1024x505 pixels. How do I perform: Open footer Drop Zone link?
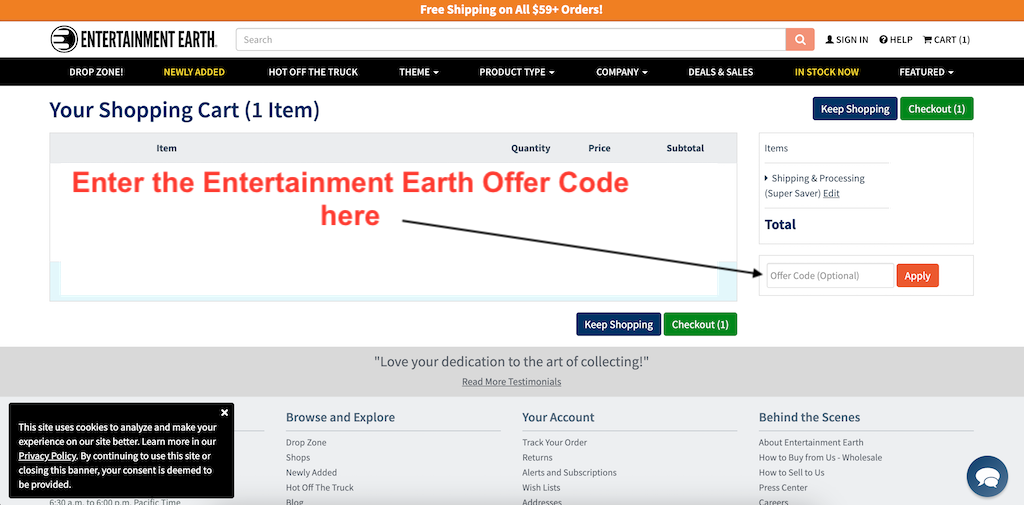point(306,442)
